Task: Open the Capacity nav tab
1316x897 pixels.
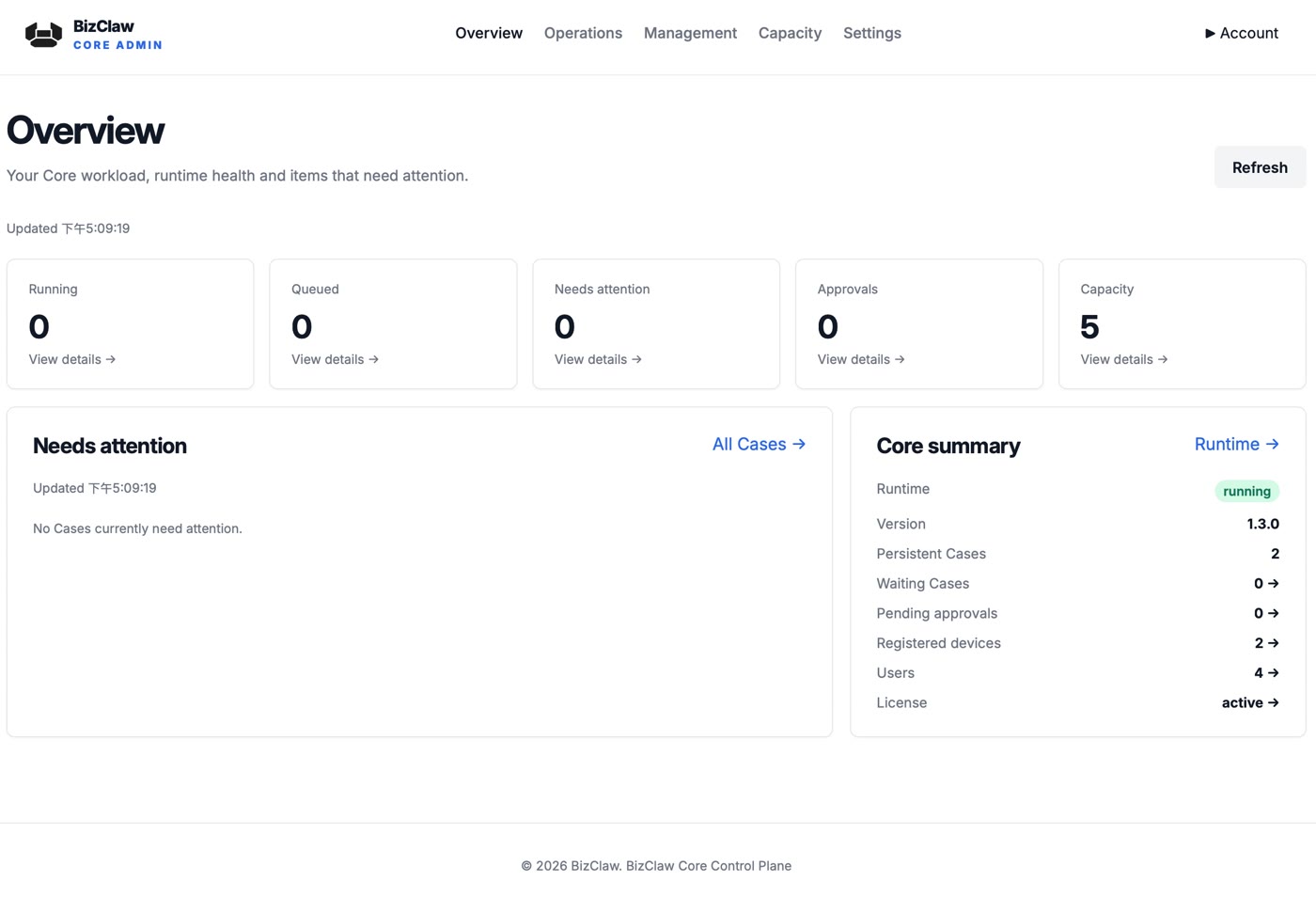Action: click(x=790, y=33)
